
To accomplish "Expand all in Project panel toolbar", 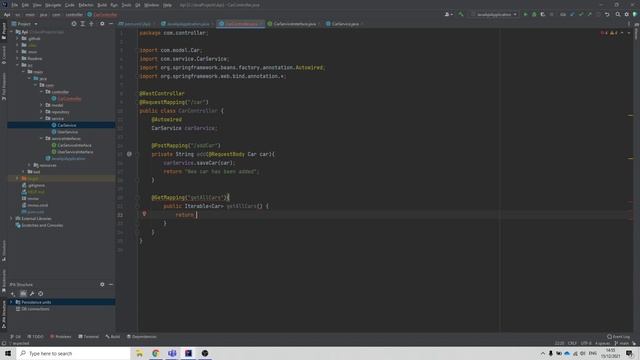I will point(82,24).
